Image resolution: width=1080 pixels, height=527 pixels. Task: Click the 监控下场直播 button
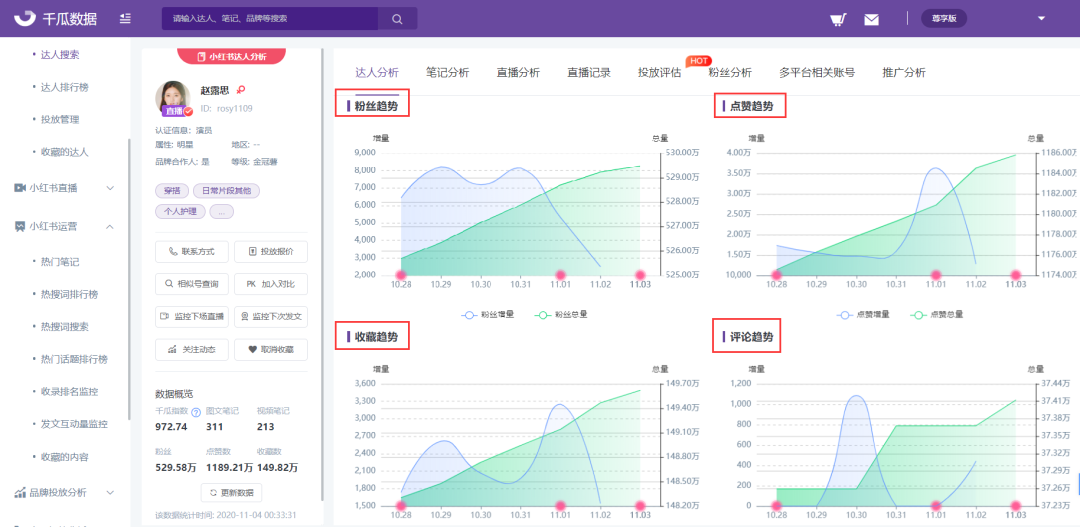193,317
